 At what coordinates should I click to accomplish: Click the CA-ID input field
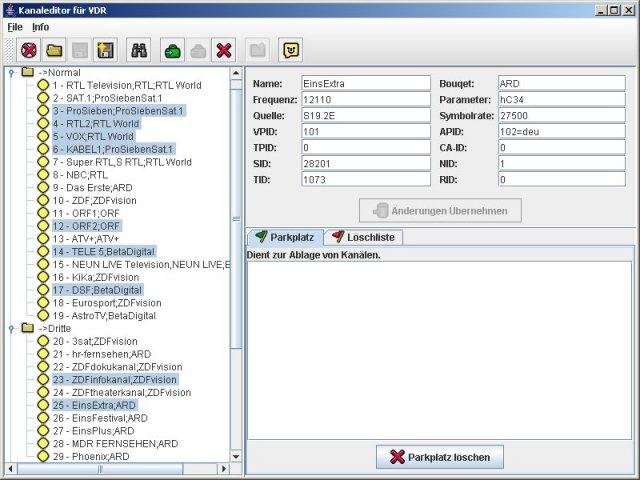pyautogui.click(x=562, y=147)
